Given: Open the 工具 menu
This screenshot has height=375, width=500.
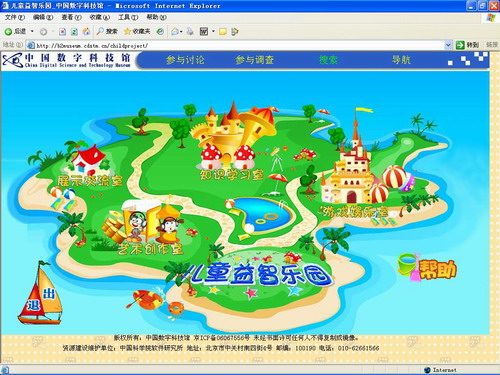Looking at the screenshot, I should 128,17.
